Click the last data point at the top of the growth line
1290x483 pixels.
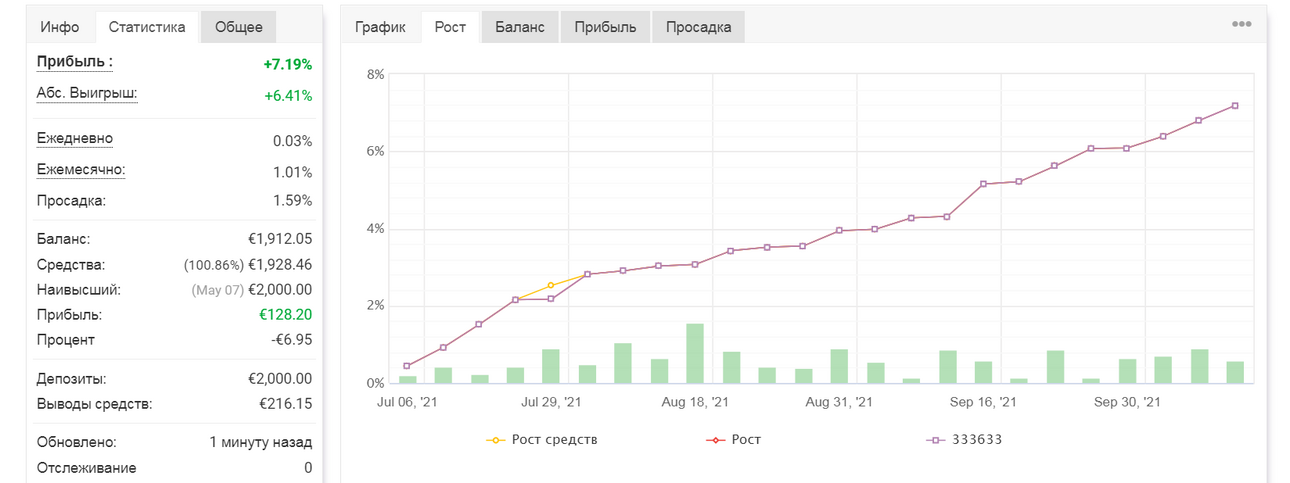point(1235,106)
